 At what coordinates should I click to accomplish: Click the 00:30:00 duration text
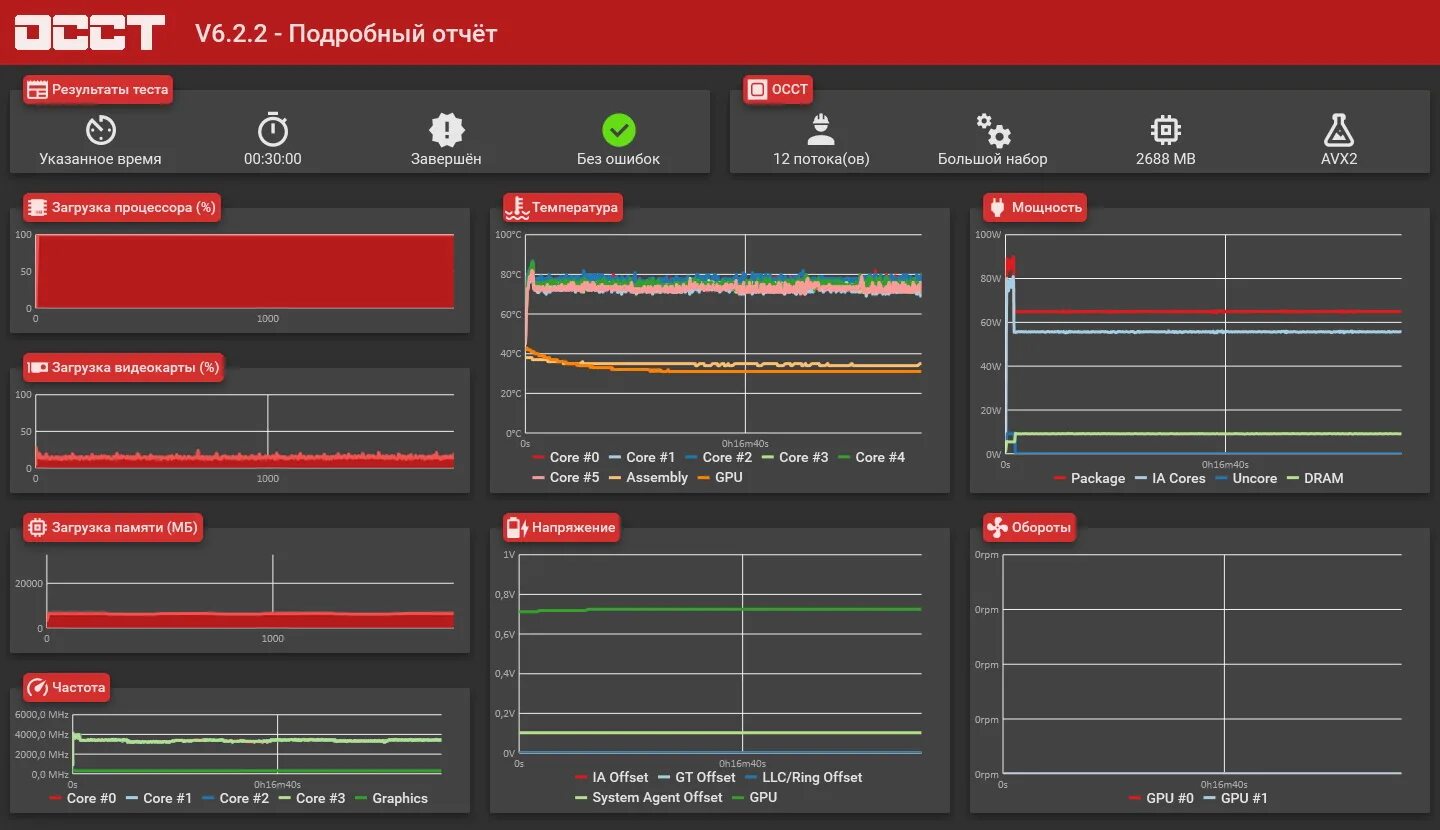click(272, 159)
